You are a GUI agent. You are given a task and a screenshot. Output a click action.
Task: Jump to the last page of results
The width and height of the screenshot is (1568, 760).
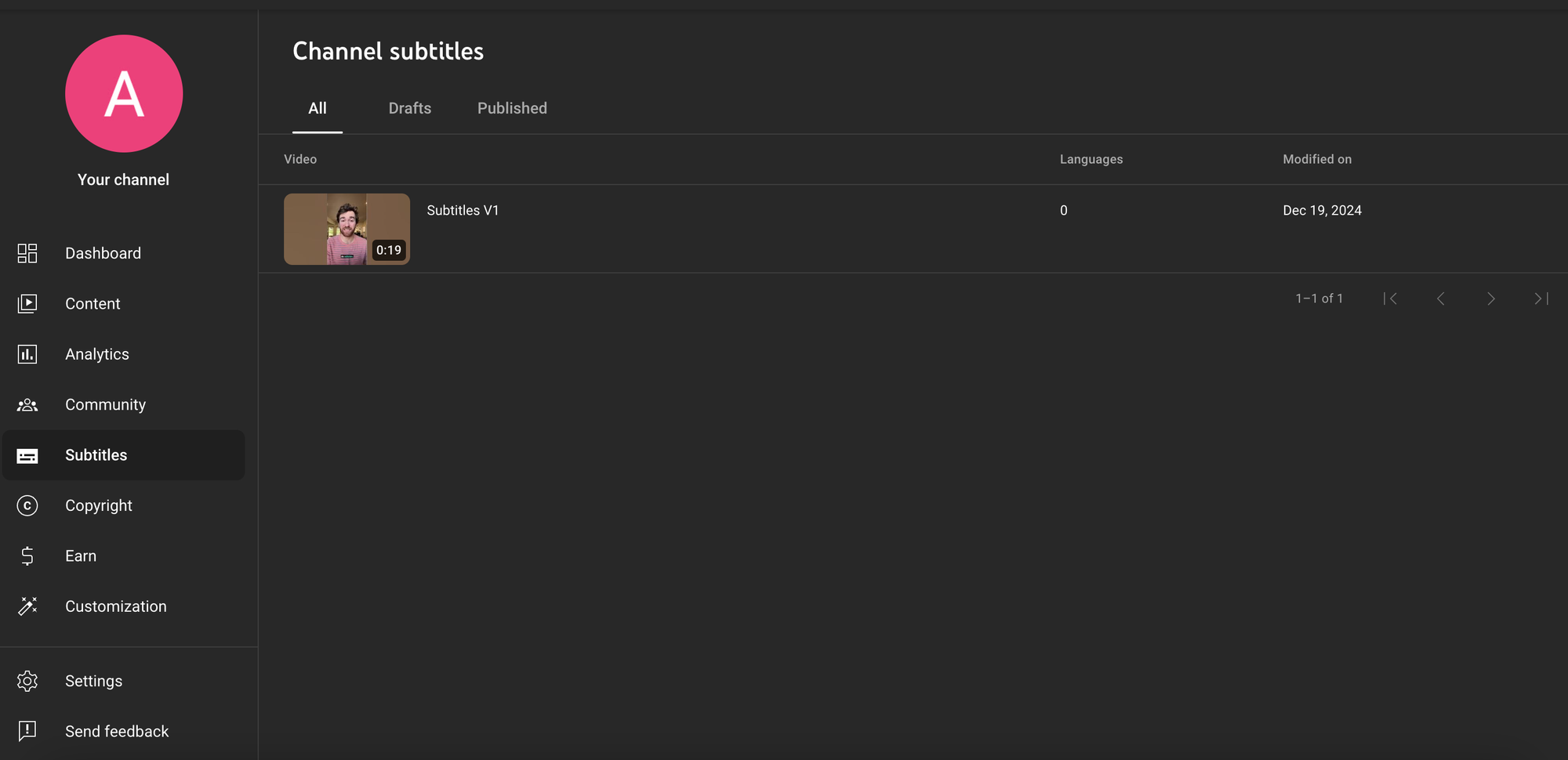[1540, 299]
